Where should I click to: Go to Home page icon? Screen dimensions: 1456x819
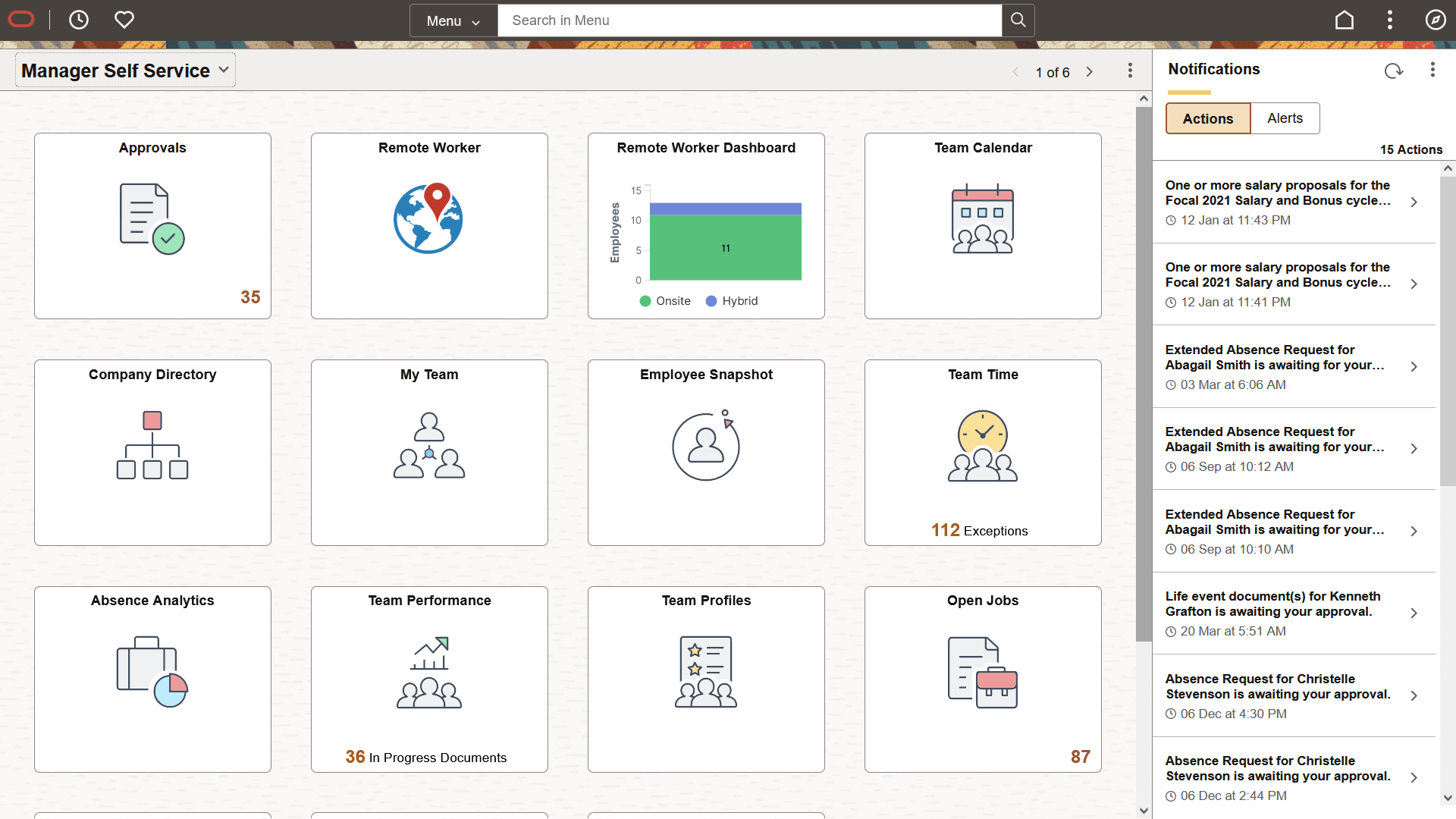(1344, 20)
